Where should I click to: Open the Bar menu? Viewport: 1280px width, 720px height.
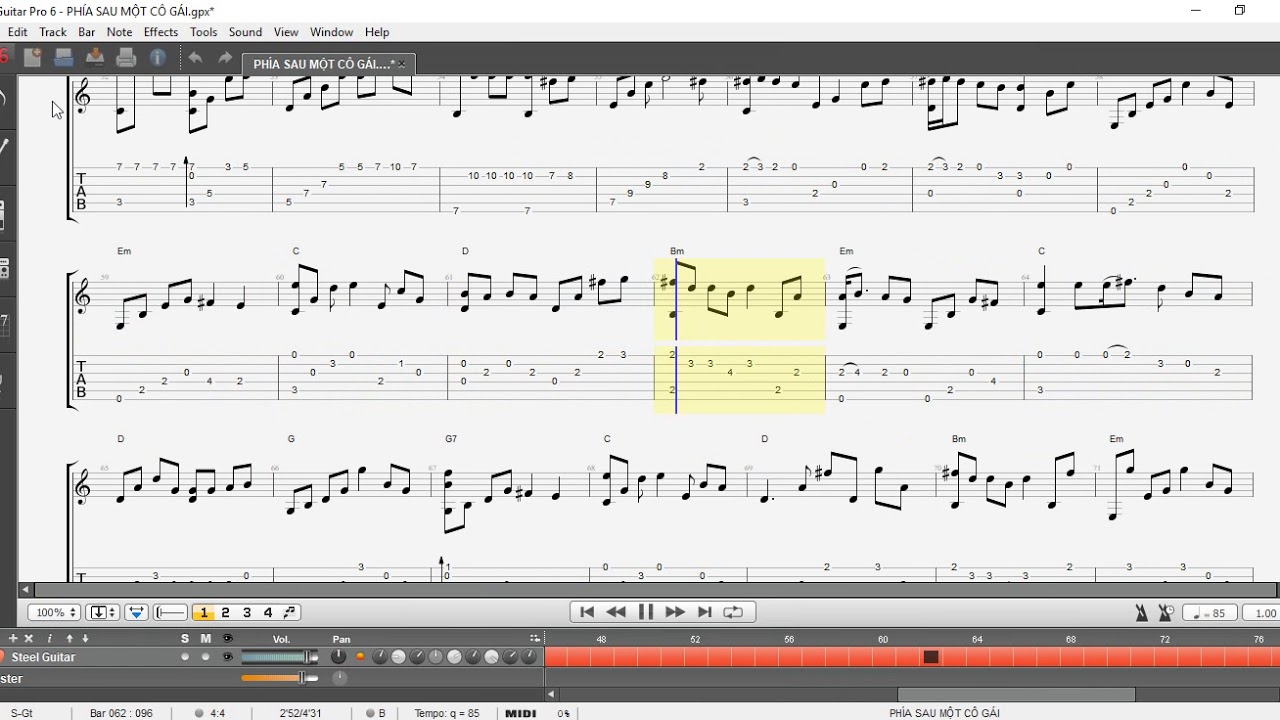(x=87, y=32)
